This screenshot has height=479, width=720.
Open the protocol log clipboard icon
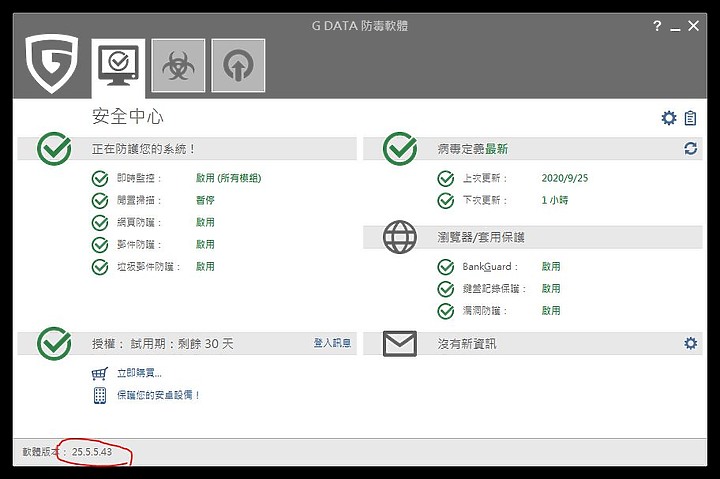click(x=690, y=118)
